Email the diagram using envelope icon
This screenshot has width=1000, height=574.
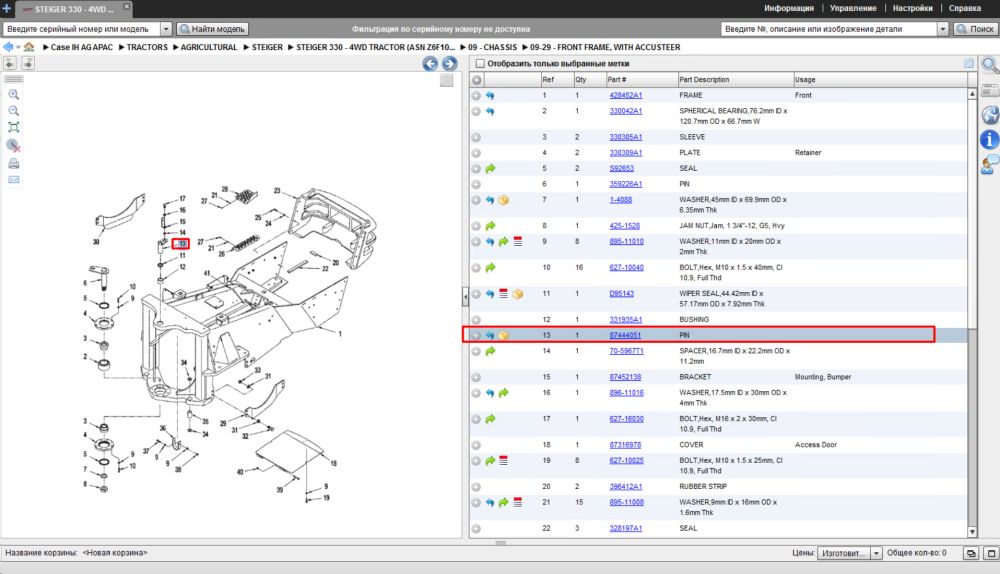[13, 180]
